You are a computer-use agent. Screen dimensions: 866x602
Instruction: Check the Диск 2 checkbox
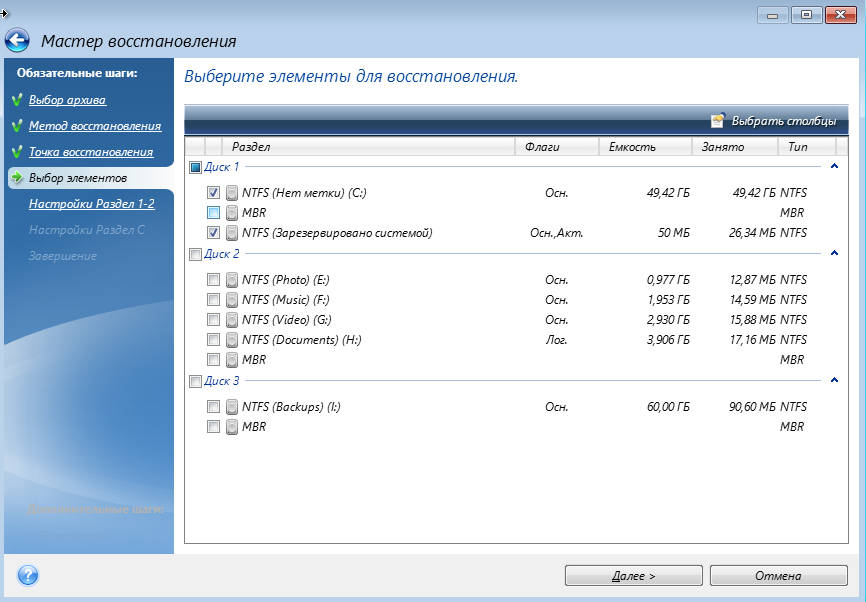(195, 254)
